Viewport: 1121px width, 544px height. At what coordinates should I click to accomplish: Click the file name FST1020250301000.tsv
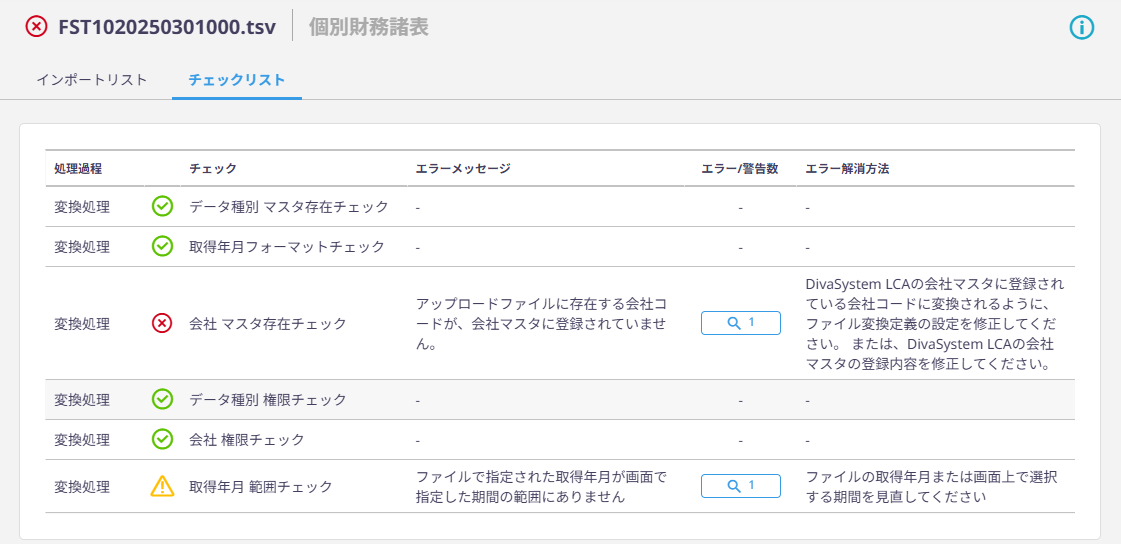click(167, 27)
